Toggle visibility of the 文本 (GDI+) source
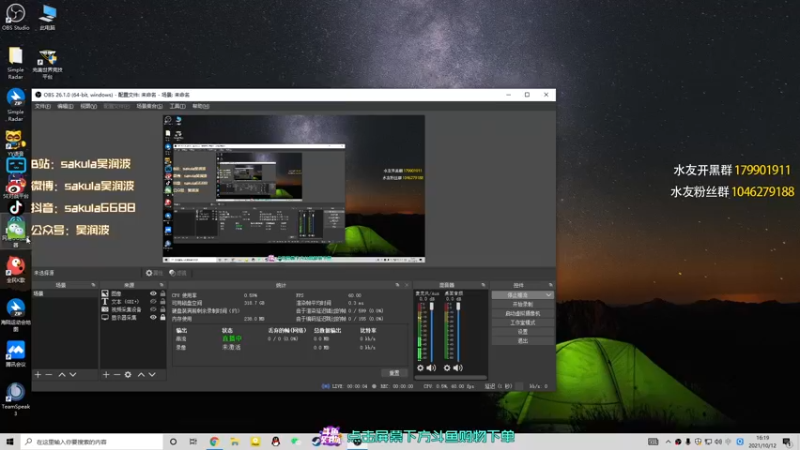This screenshot has height=450, width=800. [153, 302]
